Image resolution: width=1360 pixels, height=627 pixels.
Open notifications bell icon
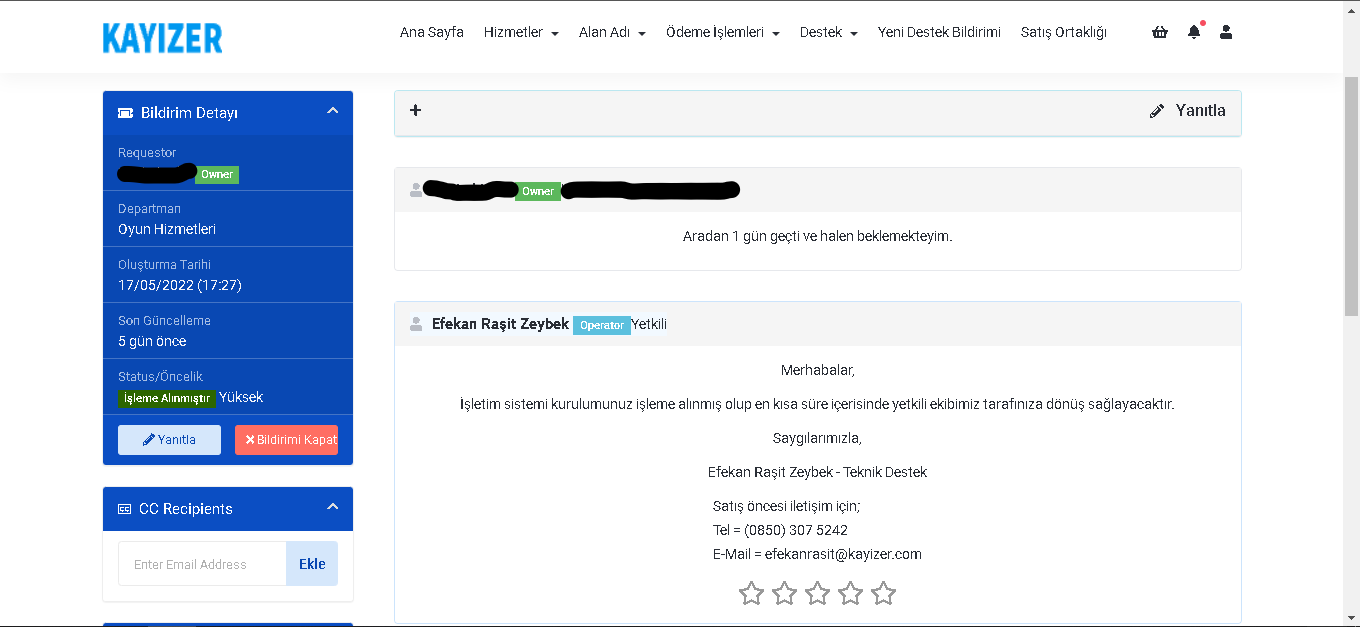(1194, 32)
